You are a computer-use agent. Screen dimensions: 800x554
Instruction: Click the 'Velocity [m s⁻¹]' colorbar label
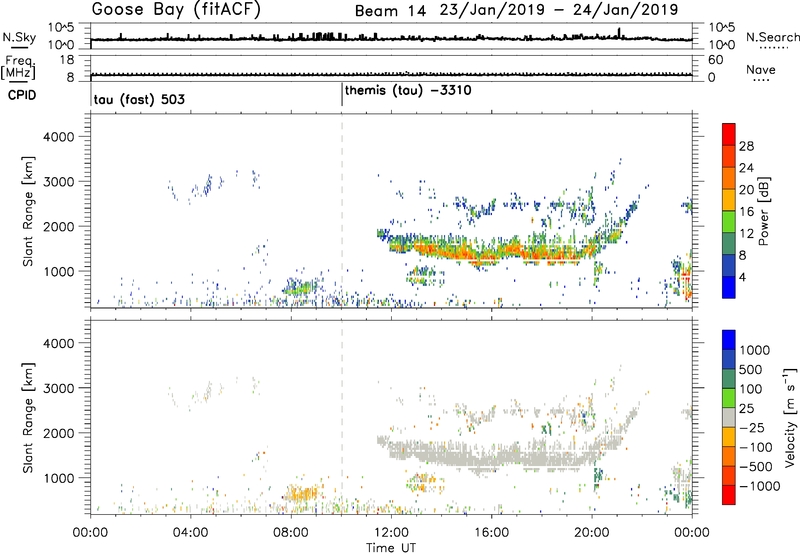tap(790, 418)
